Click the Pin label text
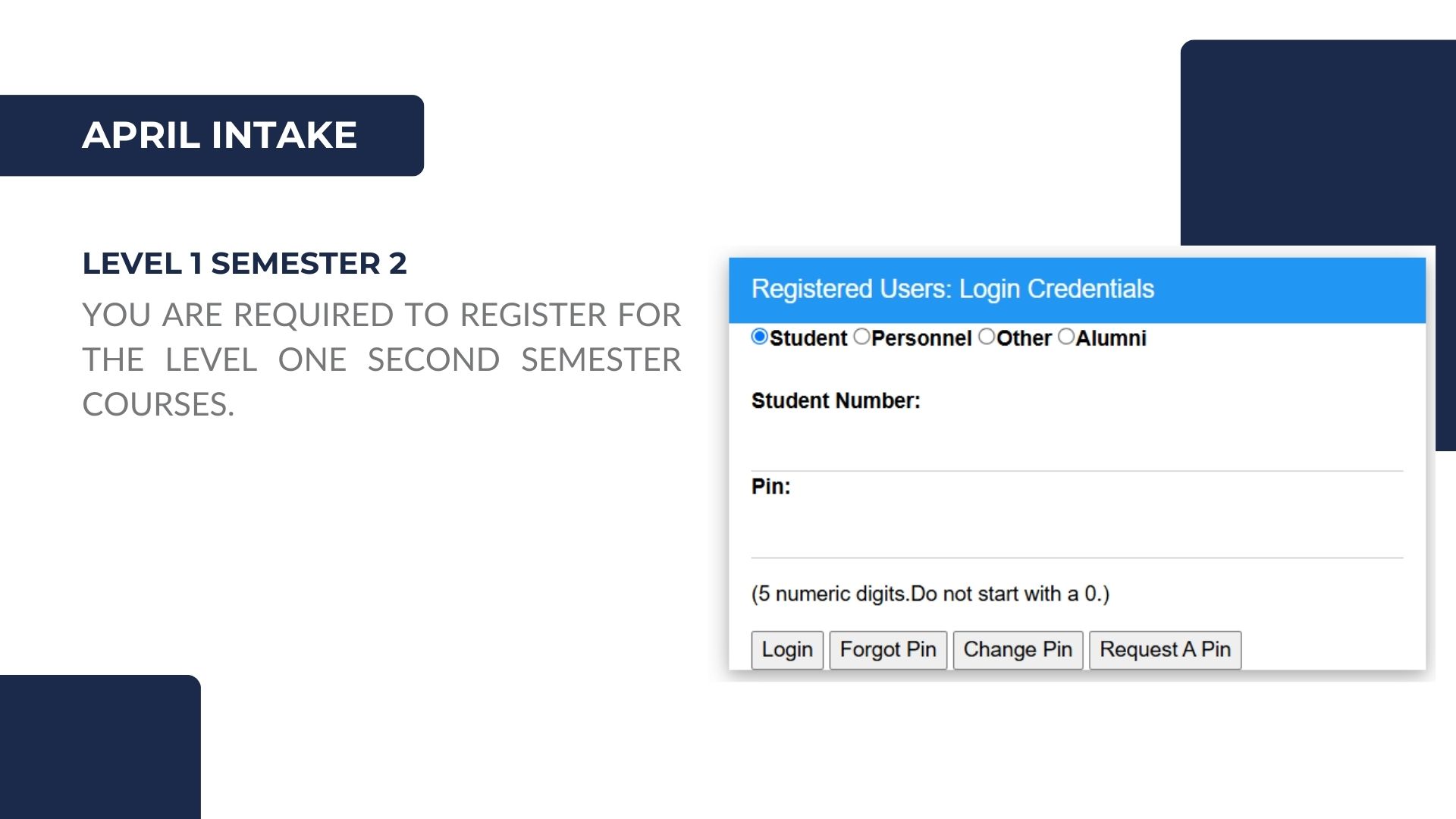 770,487
